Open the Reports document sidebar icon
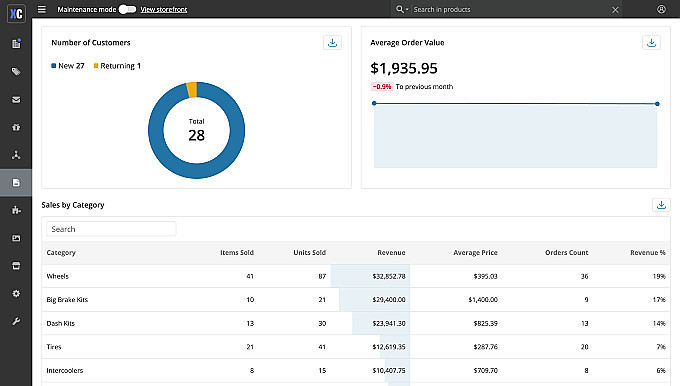The width and height of the screenshot is (680, 386). 16,183
